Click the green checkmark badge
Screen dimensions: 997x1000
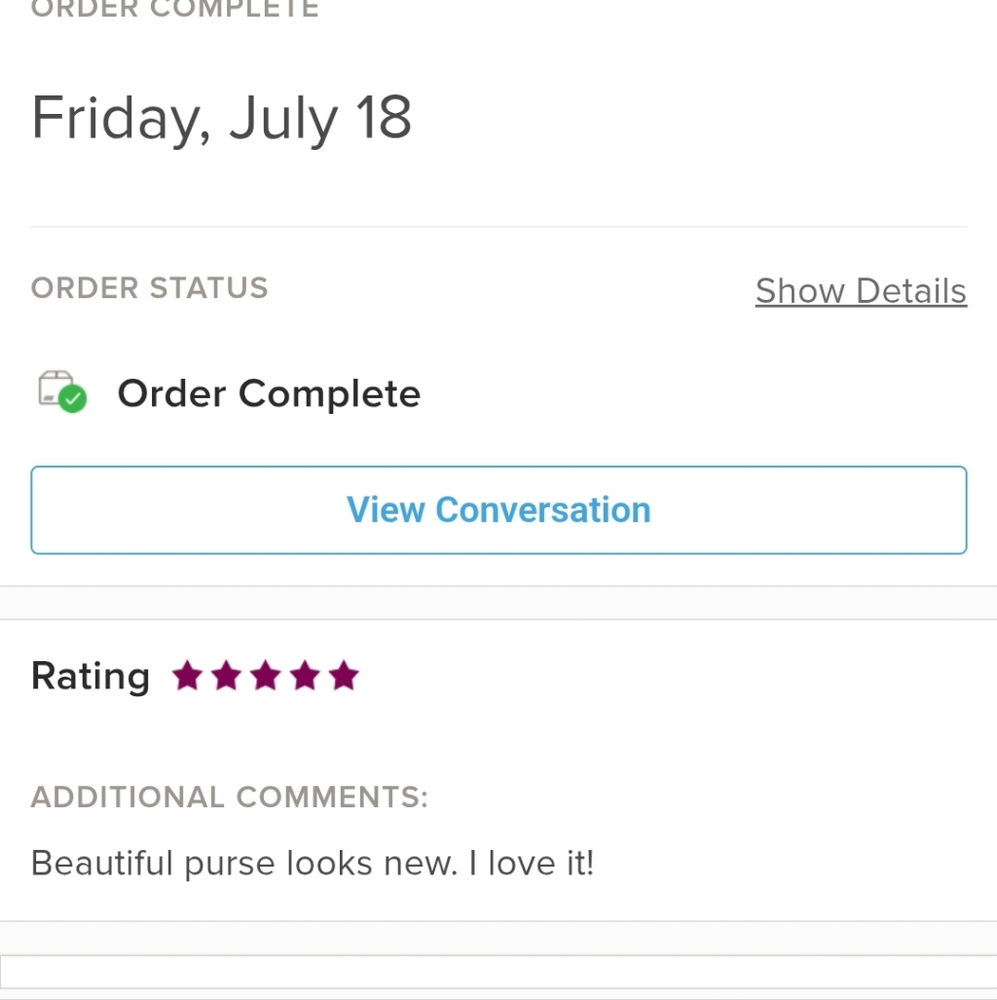73,399
